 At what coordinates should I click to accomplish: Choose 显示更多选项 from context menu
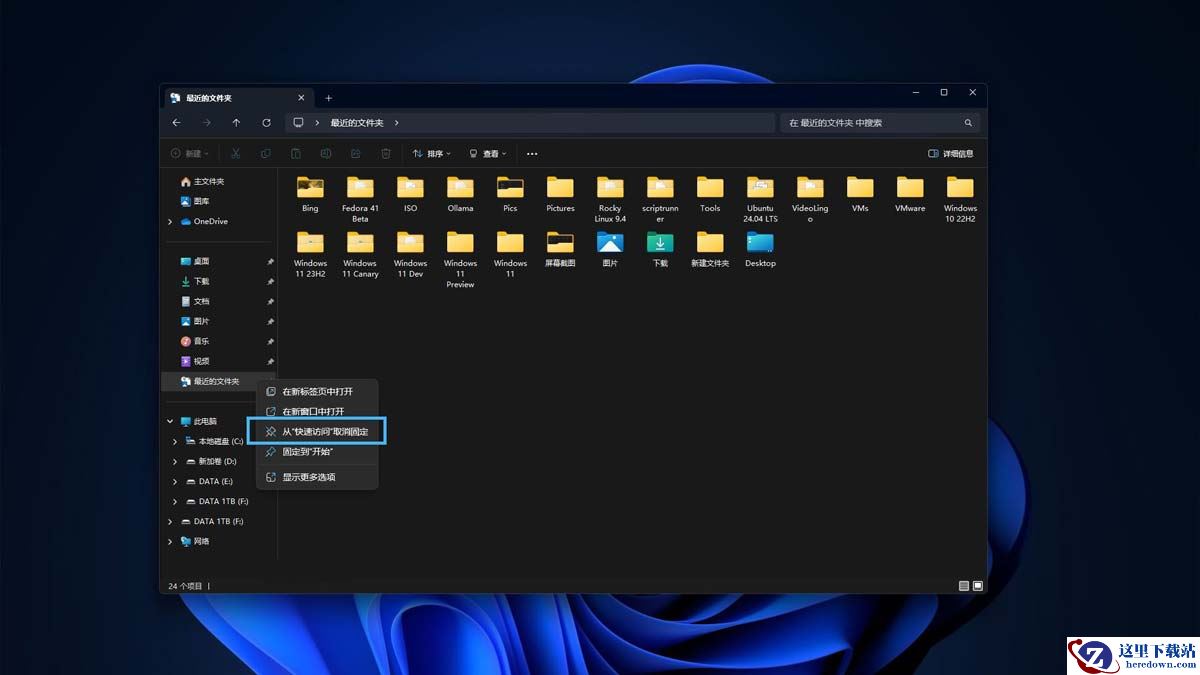[317, 477]
